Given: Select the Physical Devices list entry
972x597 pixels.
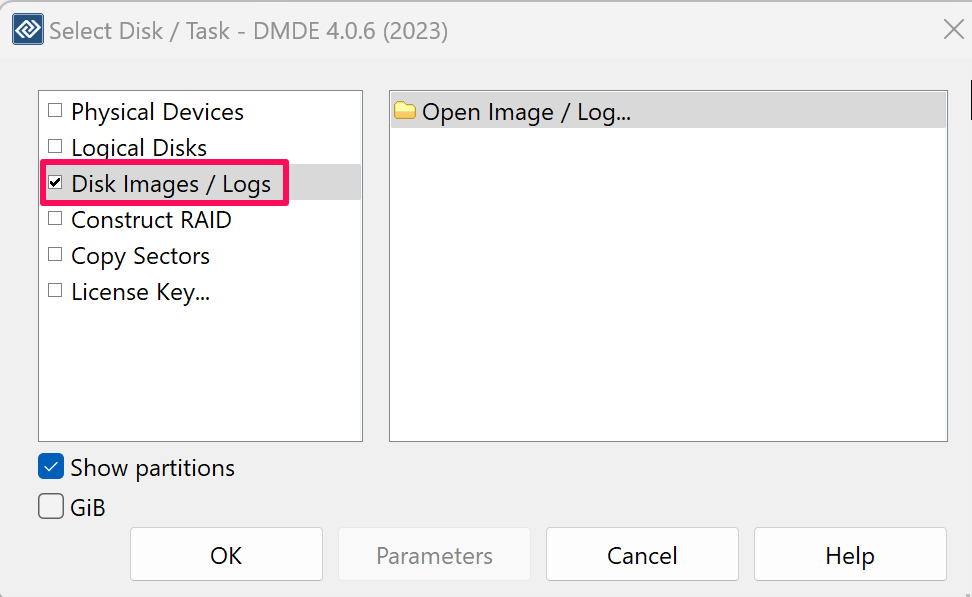Looking at the screenshot, I should coord(157,112).
